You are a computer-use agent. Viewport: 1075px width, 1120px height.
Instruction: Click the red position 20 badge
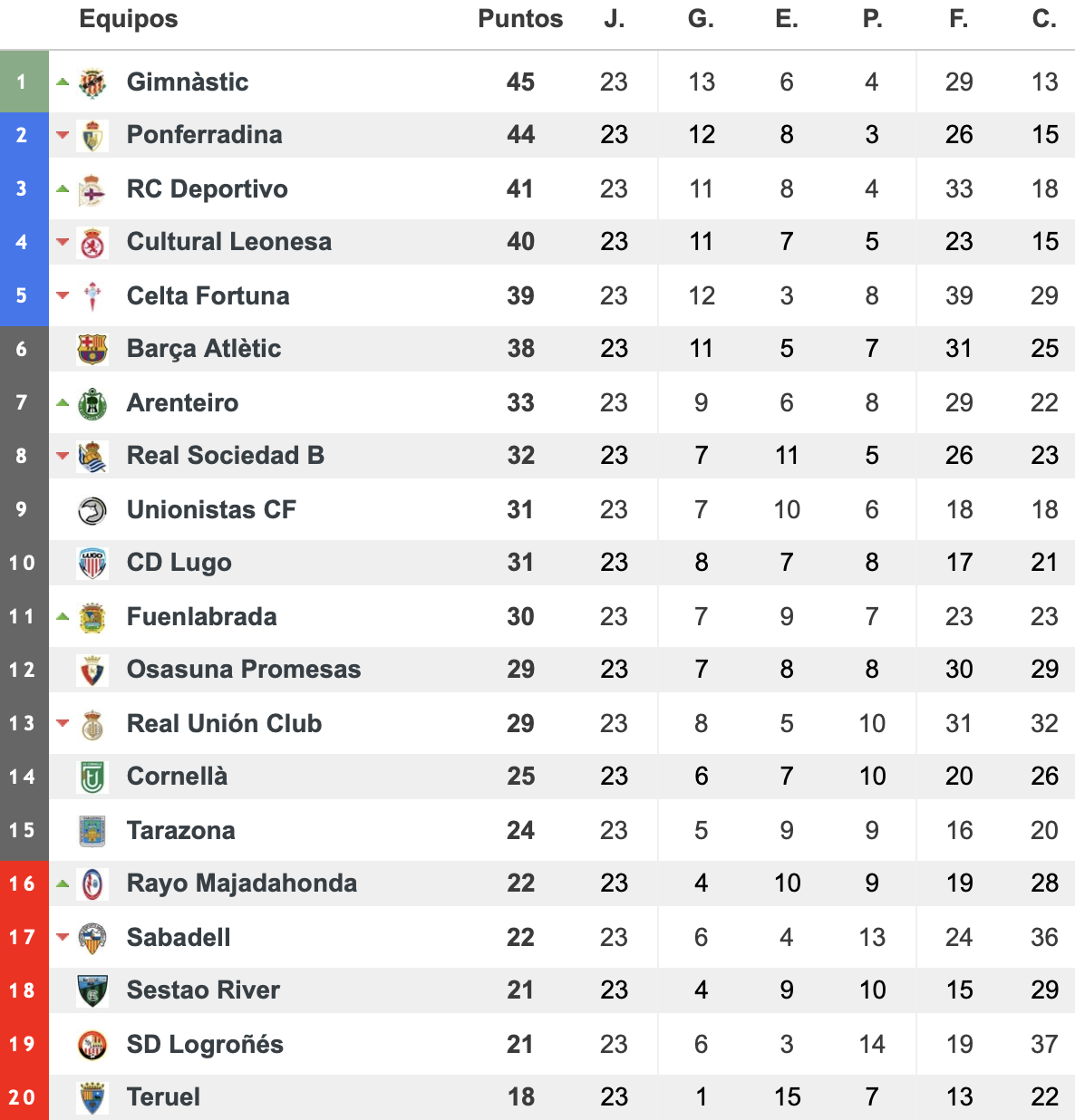[24, 1097]
